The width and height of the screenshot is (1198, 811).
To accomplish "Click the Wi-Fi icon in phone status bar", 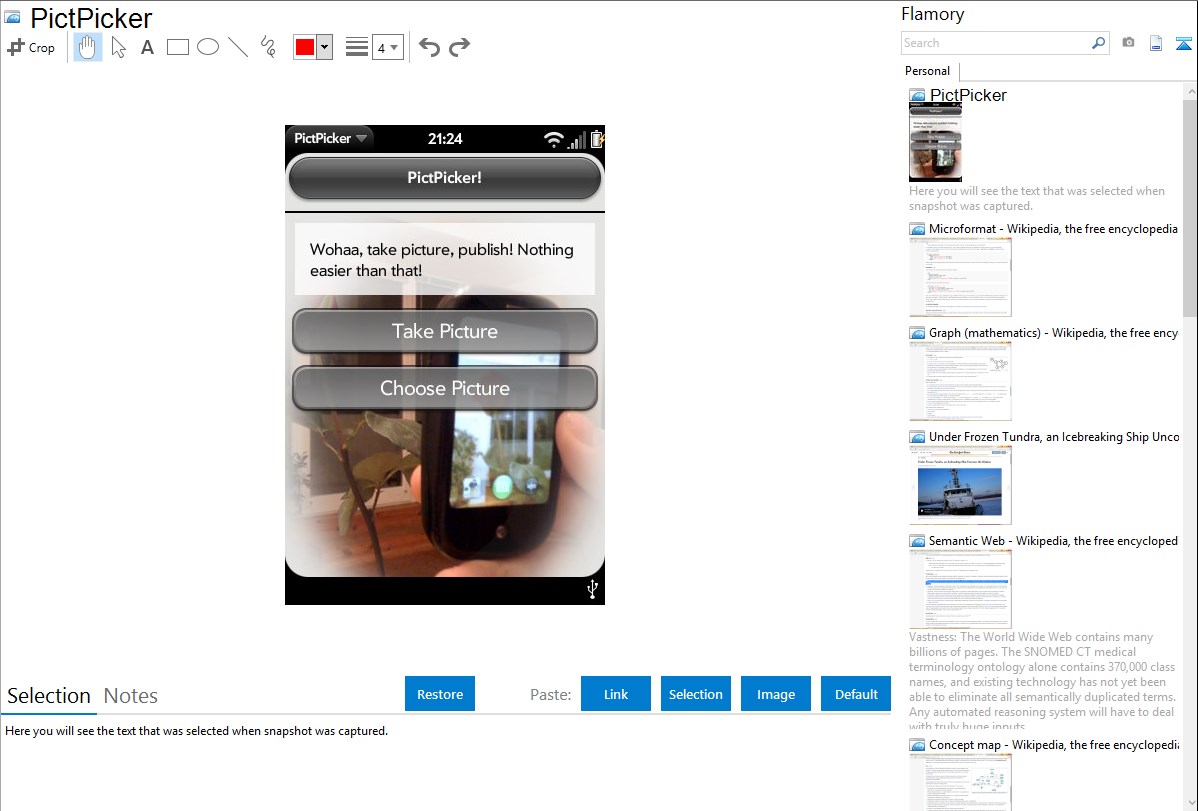I will [x=553, y=139].
